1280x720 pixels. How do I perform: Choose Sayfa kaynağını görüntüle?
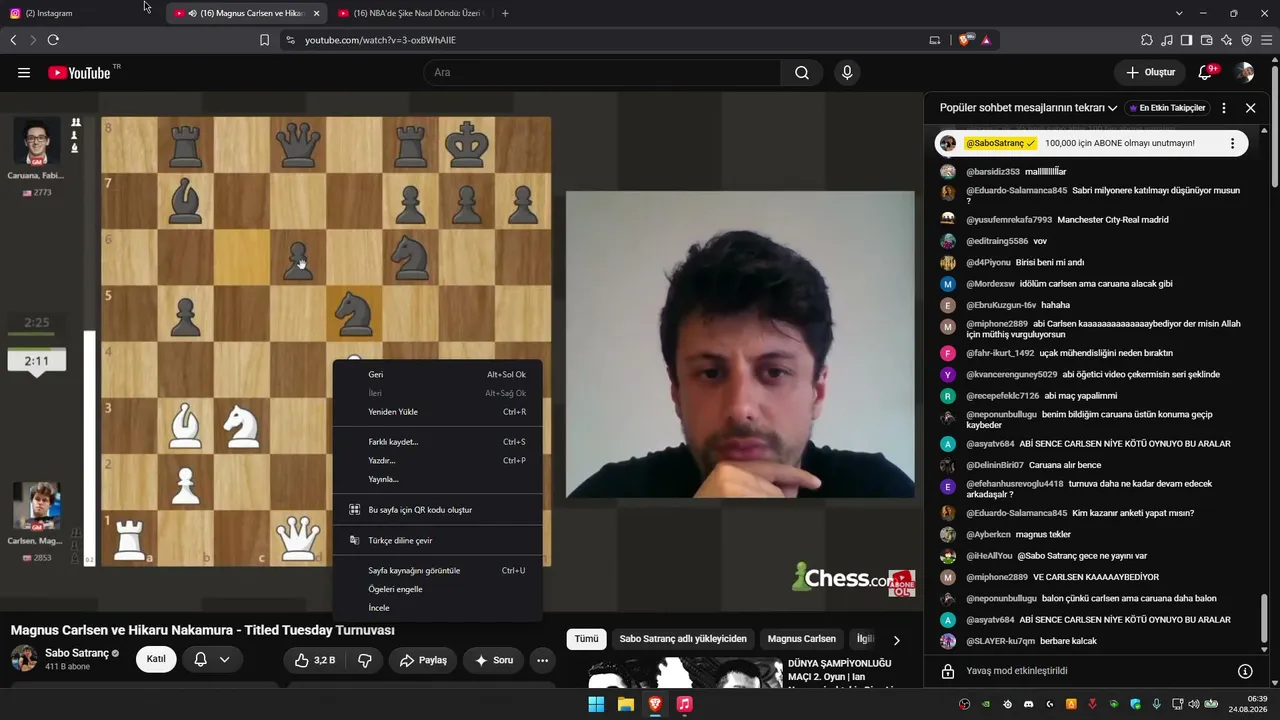tap(437, 571)
